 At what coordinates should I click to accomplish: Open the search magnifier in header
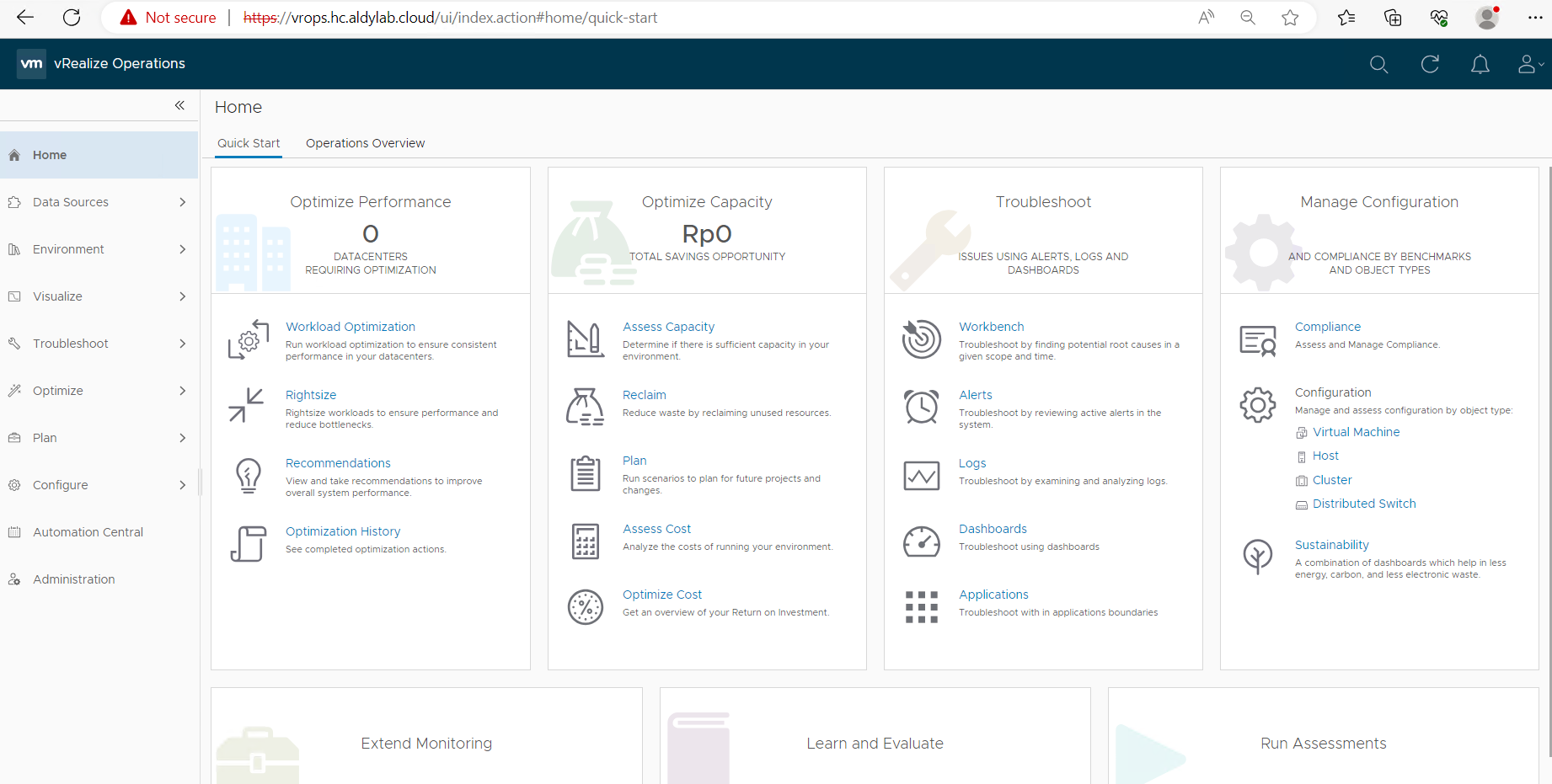tap(1378, 64)
